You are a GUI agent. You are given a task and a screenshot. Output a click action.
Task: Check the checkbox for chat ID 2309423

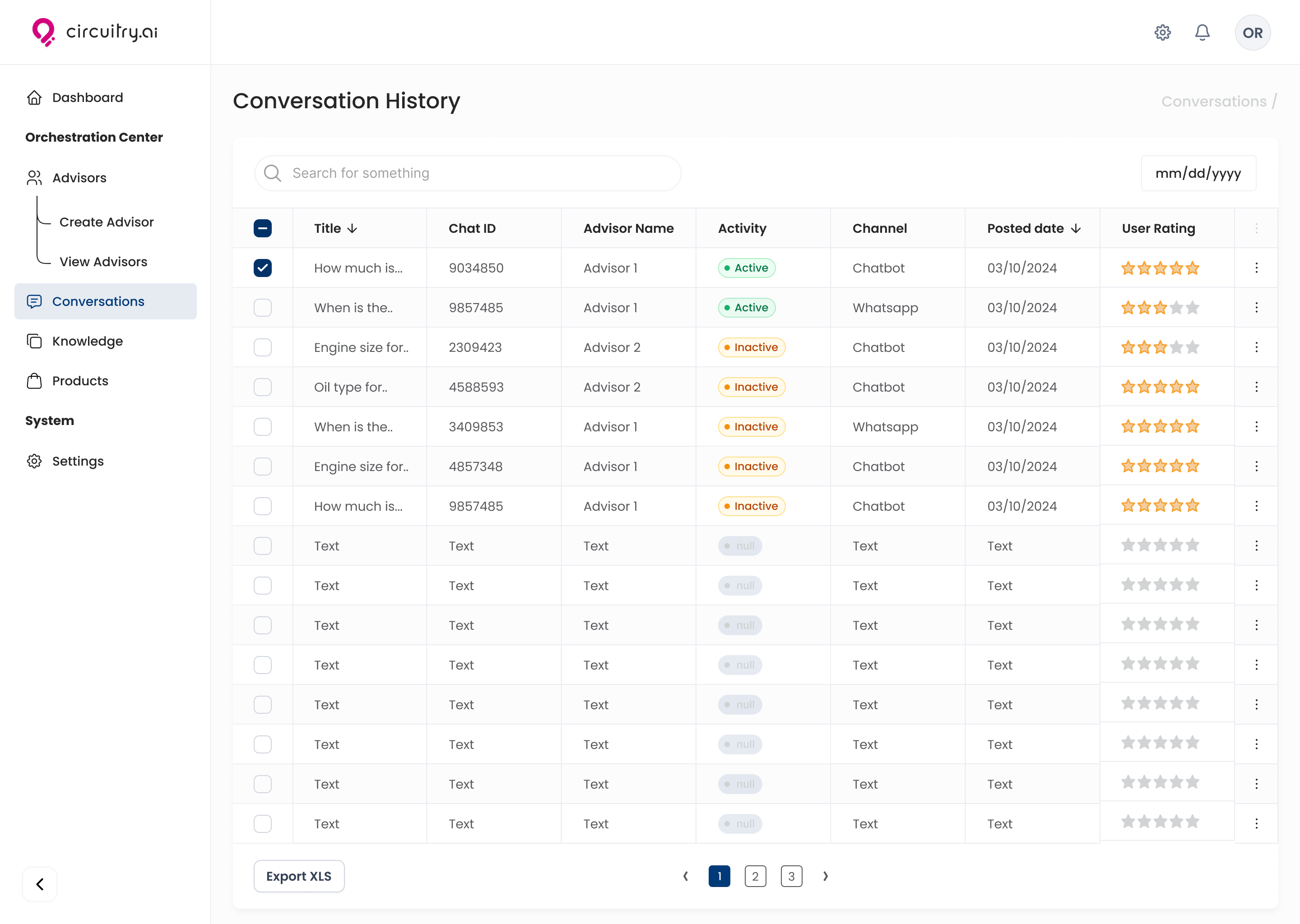tap(262, 347)
